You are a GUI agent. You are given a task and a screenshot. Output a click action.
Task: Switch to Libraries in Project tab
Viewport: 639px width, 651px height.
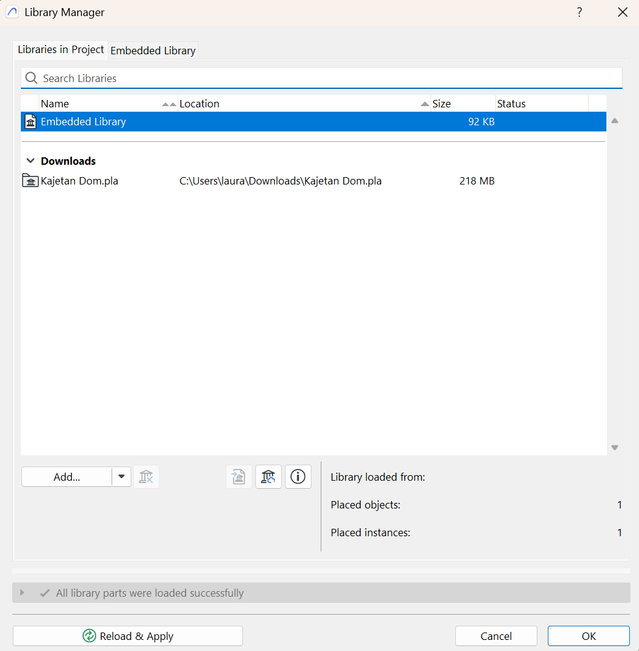click(x=61, y=50)
